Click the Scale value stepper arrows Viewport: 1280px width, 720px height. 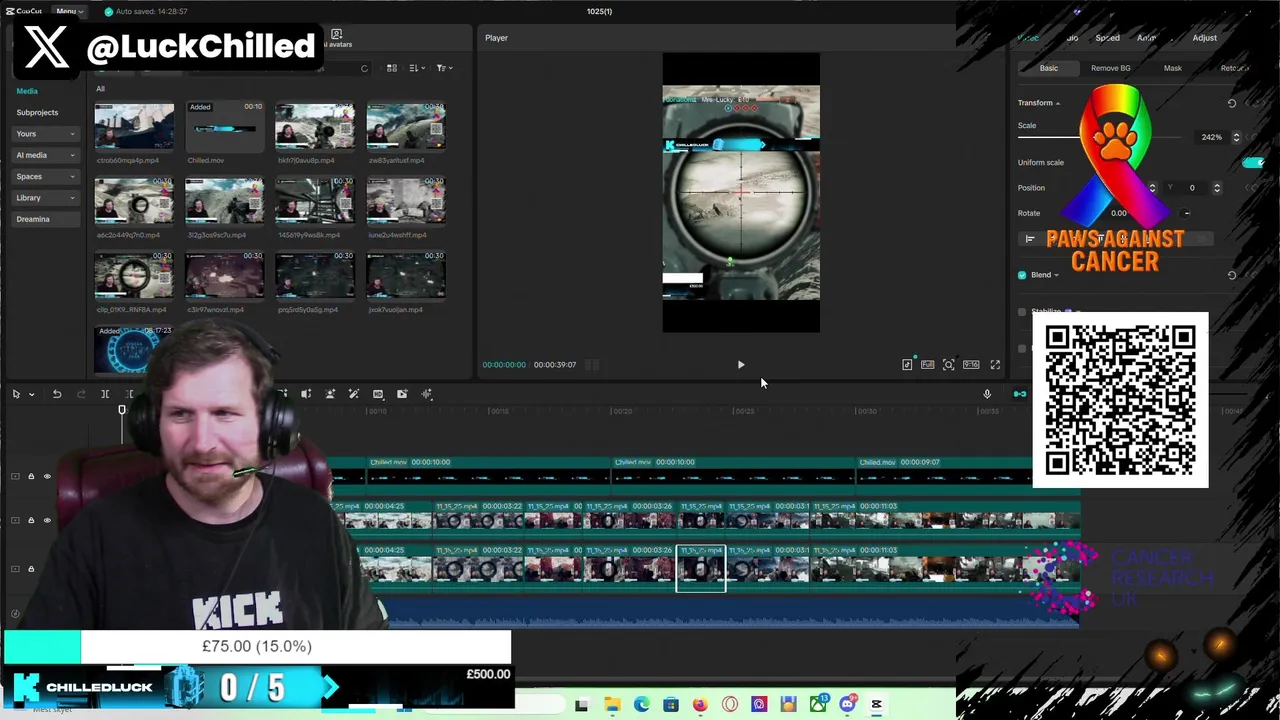click(x=1236, y=137)
